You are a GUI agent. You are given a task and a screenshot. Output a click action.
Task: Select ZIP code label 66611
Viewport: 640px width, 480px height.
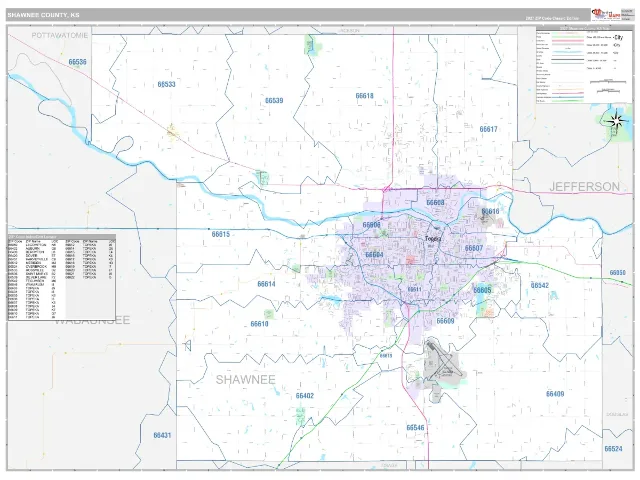[x=415, y=289]
